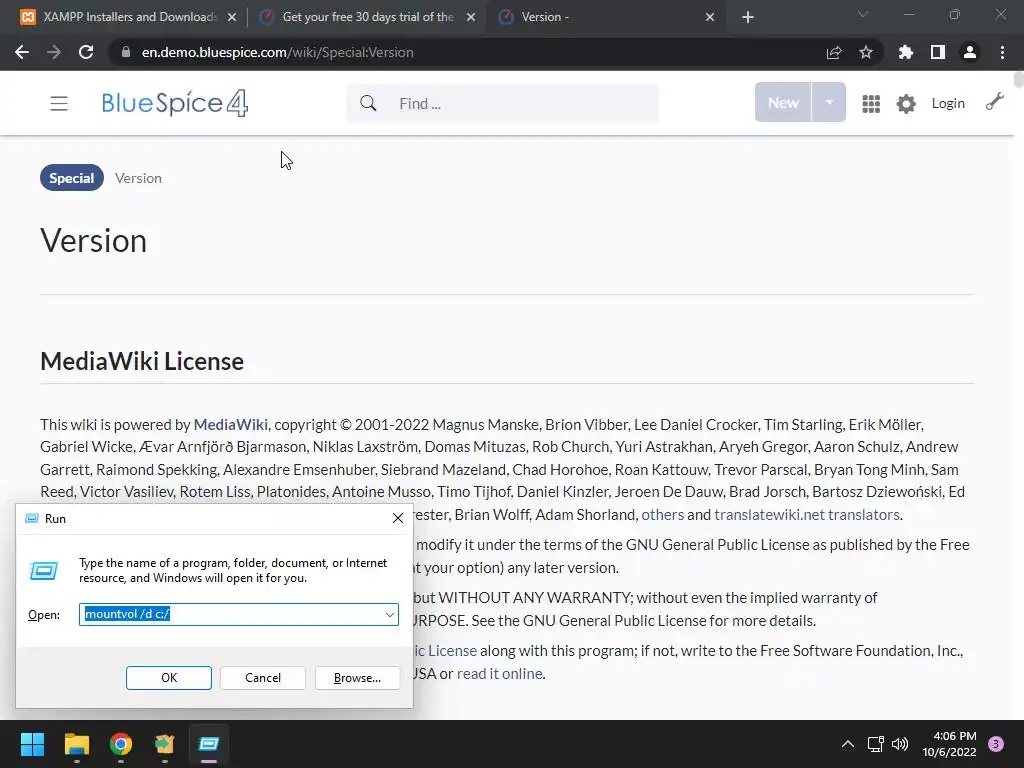1024x768 pixels.
Task: Click the network status tray icon
Action: point(875,744)
